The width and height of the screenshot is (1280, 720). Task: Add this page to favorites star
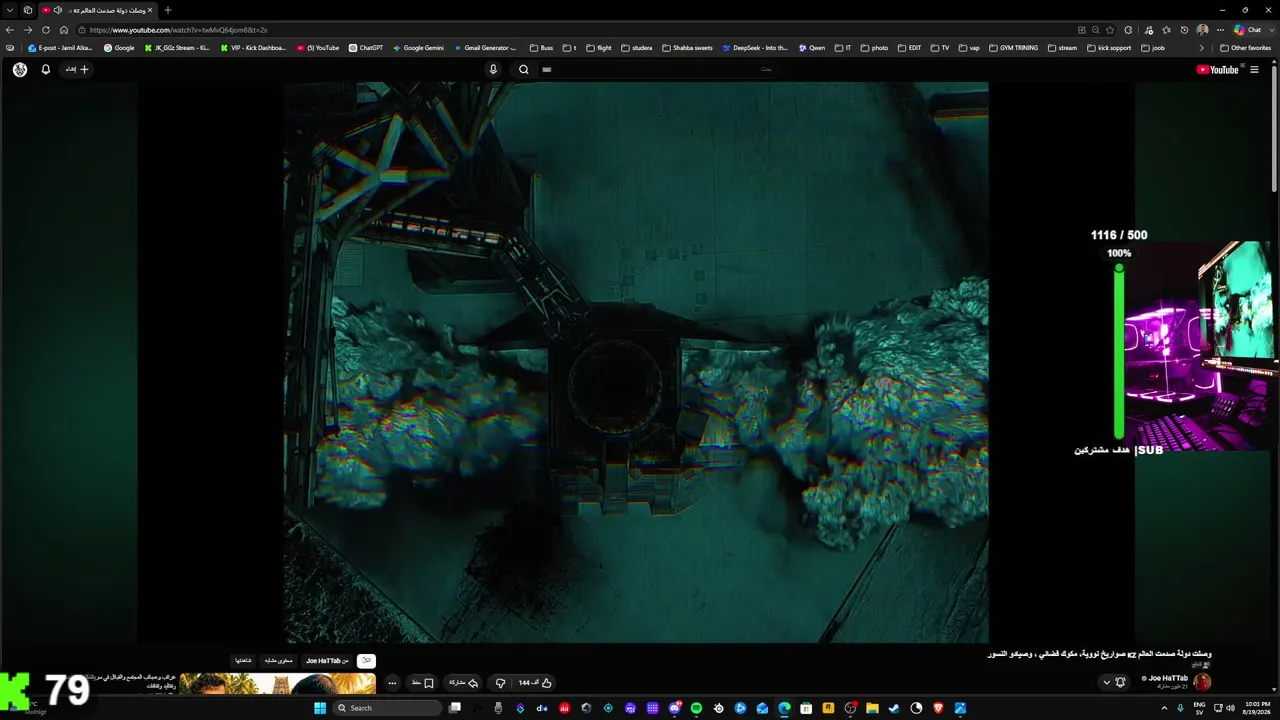point(1110,30)
